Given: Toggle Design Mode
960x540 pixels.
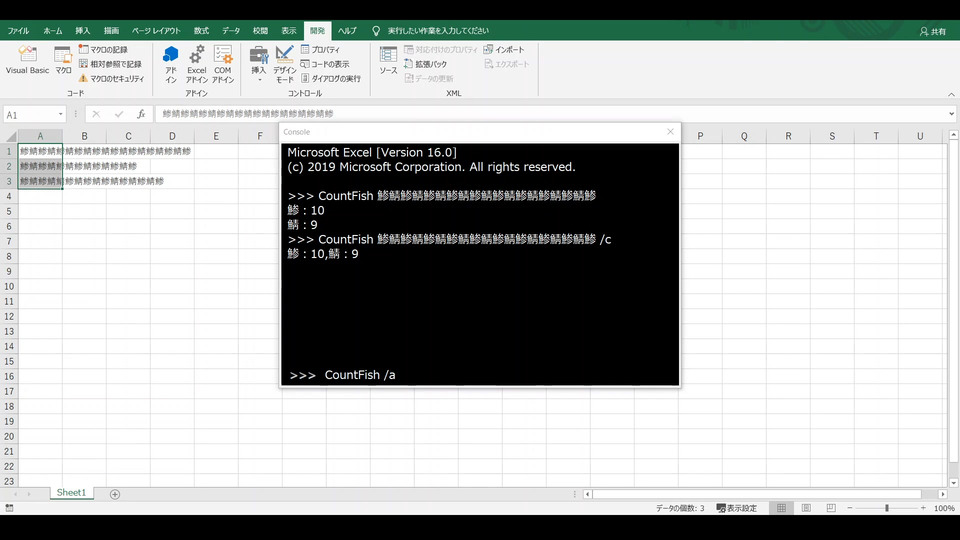Looking at the screenshot, I should [285, 64].
